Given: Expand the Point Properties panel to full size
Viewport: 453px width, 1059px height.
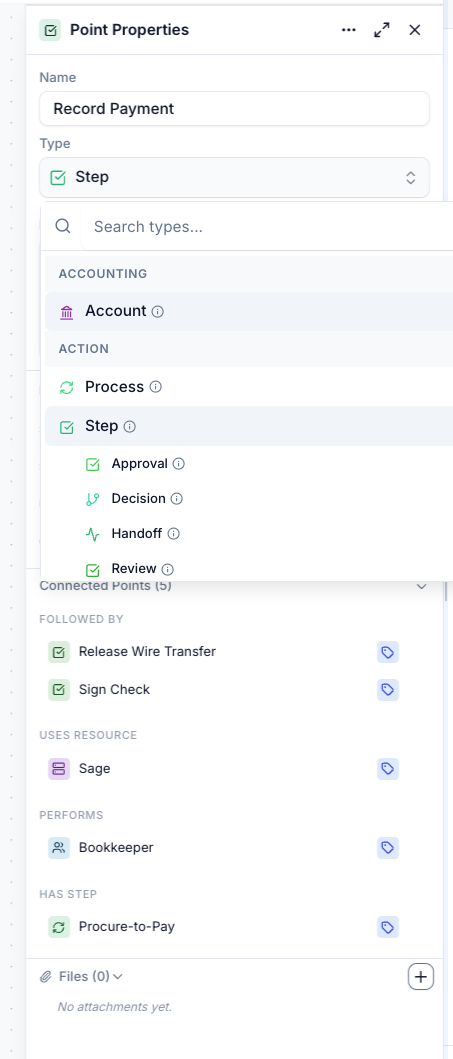Looking at the screenshot, I should pos(381,30).
